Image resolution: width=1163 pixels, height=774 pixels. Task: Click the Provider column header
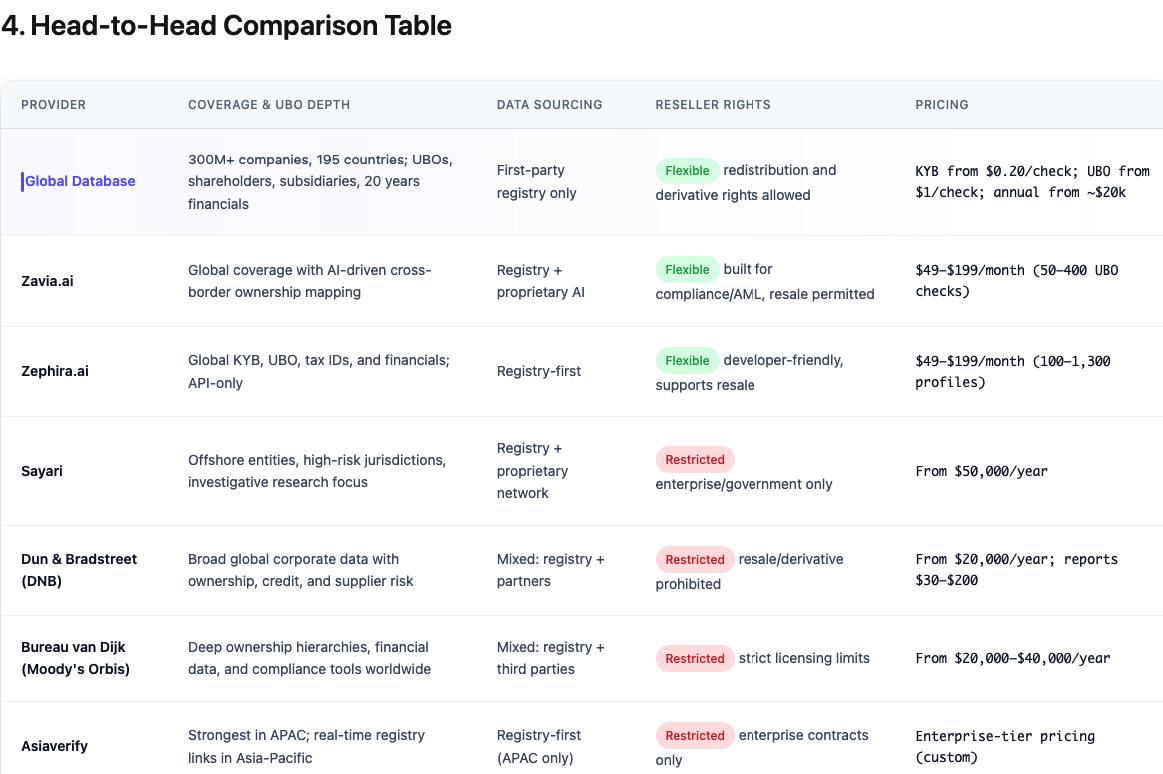tap(54, 105)
